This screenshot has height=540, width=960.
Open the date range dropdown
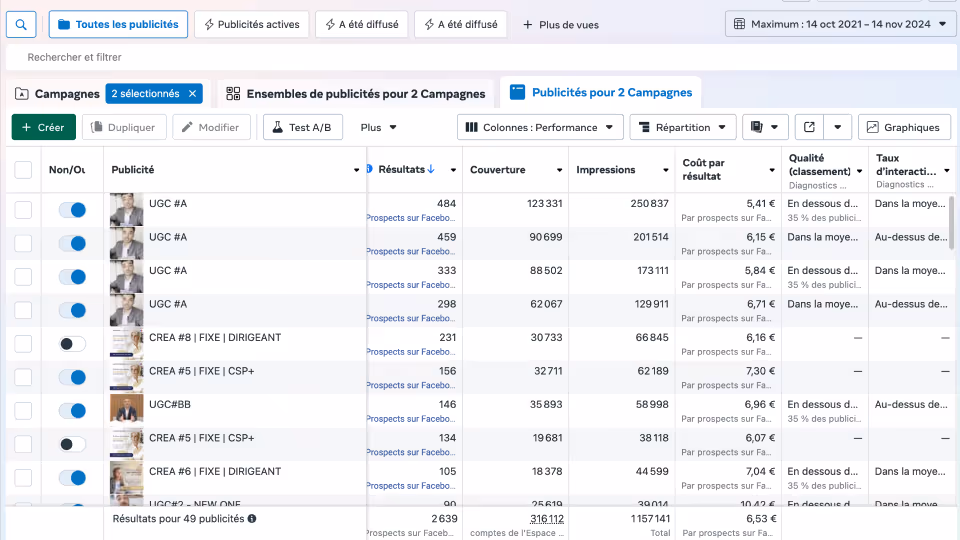(x=839, y=24)
